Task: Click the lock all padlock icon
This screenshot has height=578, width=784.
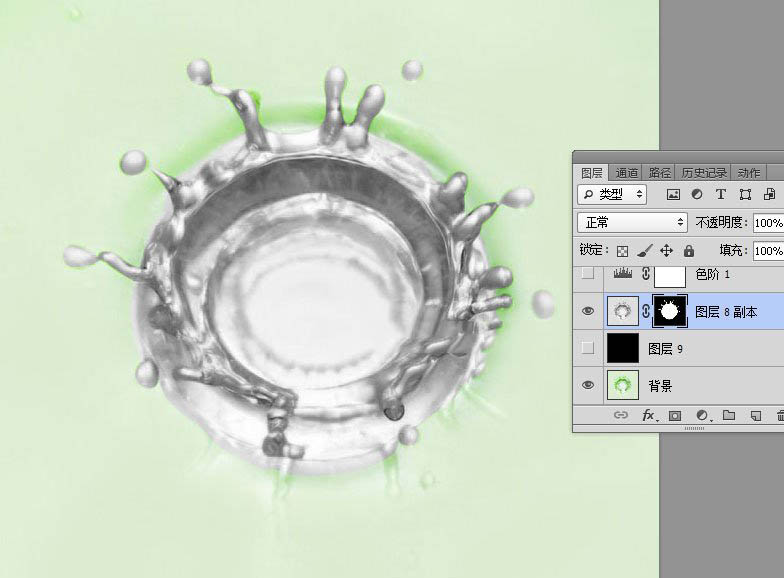Action: 689,250
